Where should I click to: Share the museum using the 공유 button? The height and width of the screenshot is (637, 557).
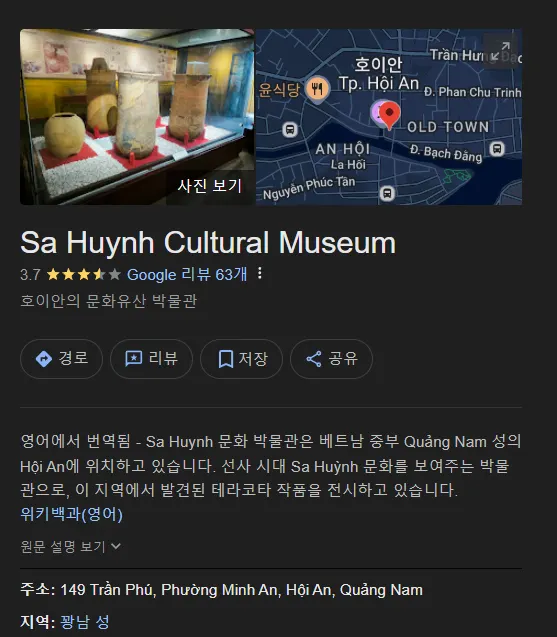click(x=331, y=359)
